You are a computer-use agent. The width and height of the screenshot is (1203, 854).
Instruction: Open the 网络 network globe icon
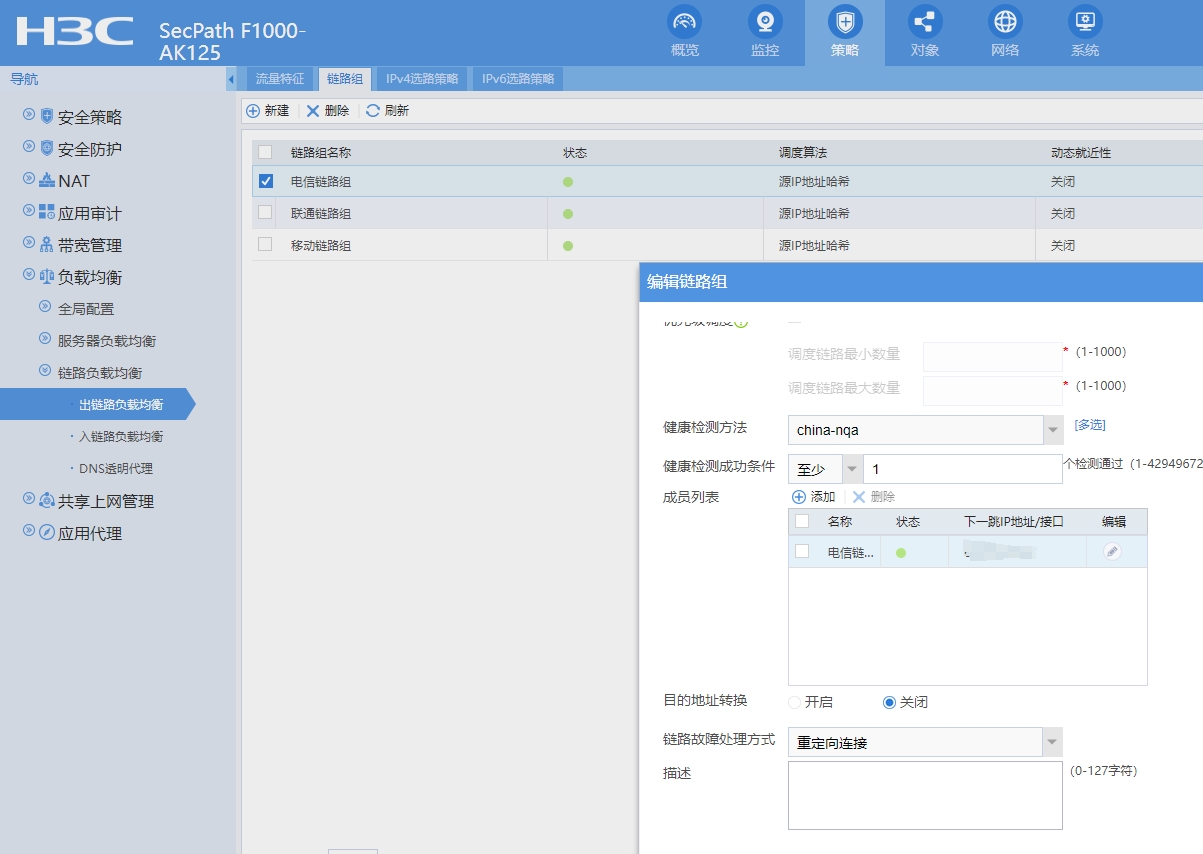click(x=1004, y=22)
